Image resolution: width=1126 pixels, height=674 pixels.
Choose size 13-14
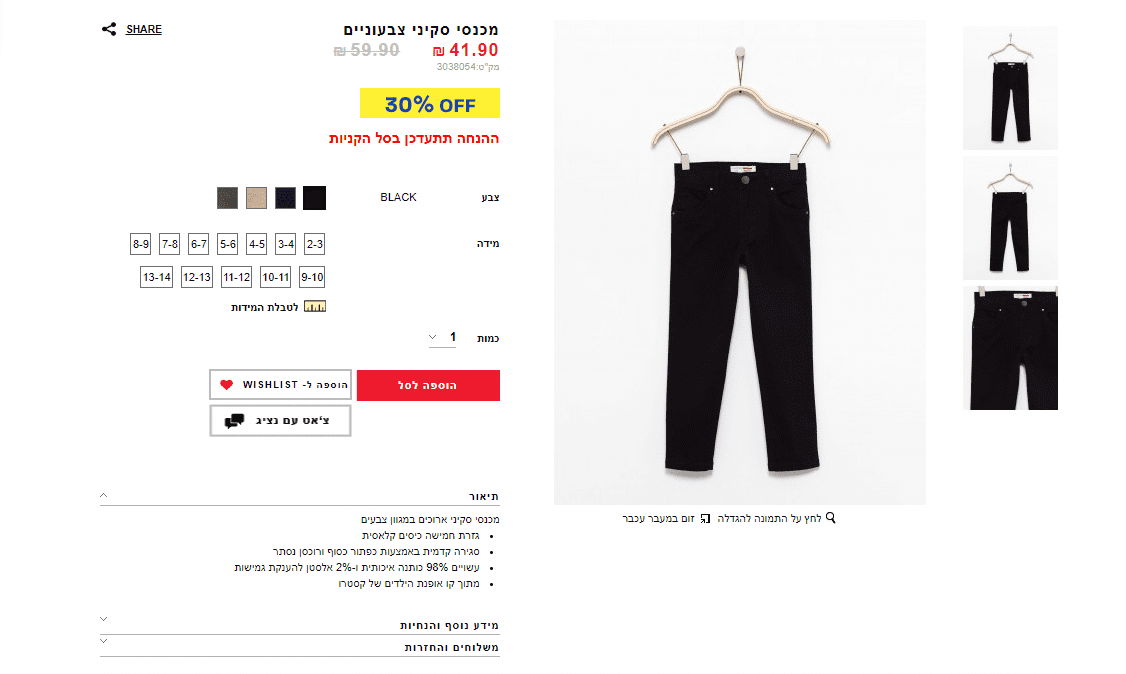[157, 277]
